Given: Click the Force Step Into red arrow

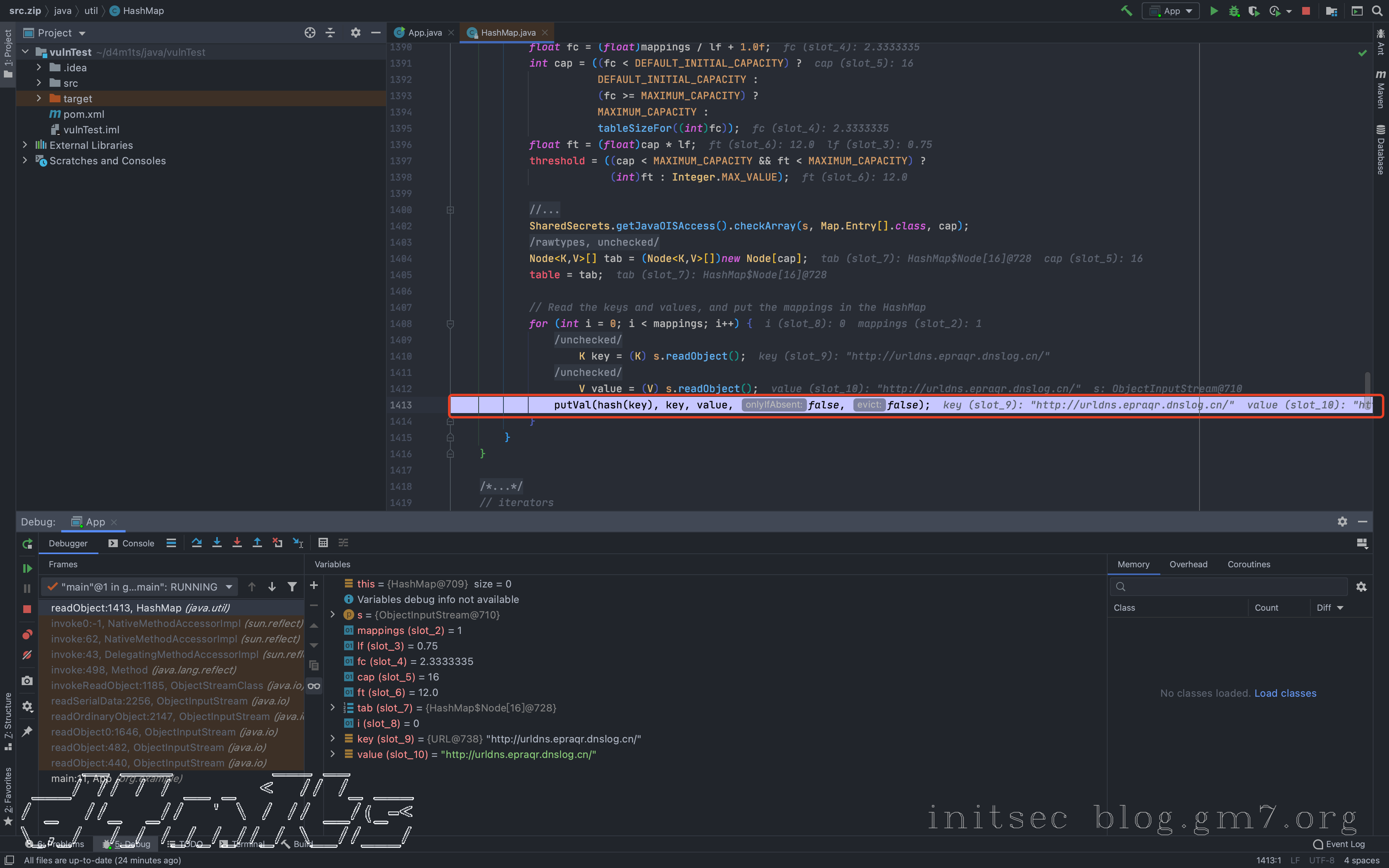Looking at the screenshot, I should pyautogui.click(x=237, y=542).
